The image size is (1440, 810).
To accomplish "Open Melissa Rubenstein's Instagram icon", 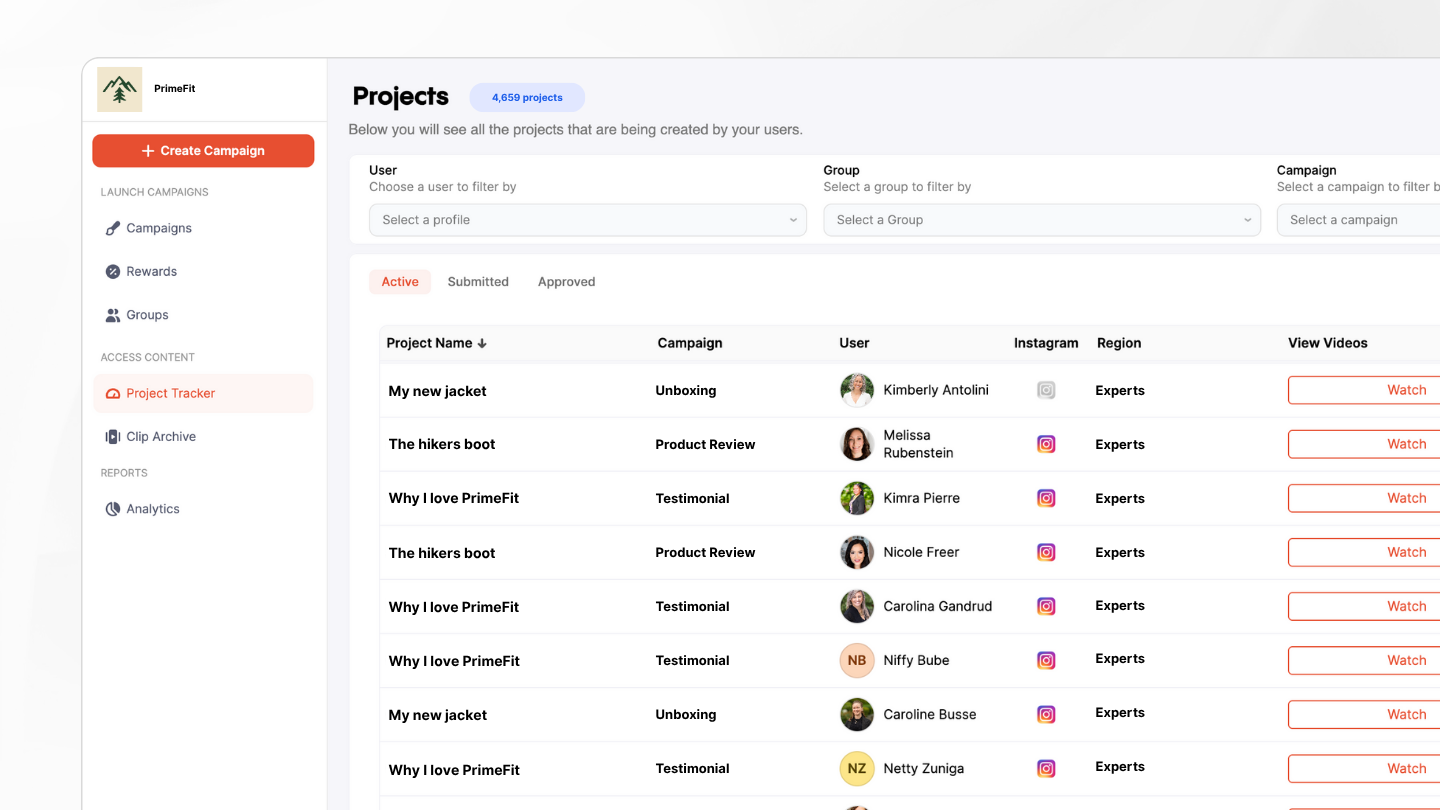I will point(1046,444).
